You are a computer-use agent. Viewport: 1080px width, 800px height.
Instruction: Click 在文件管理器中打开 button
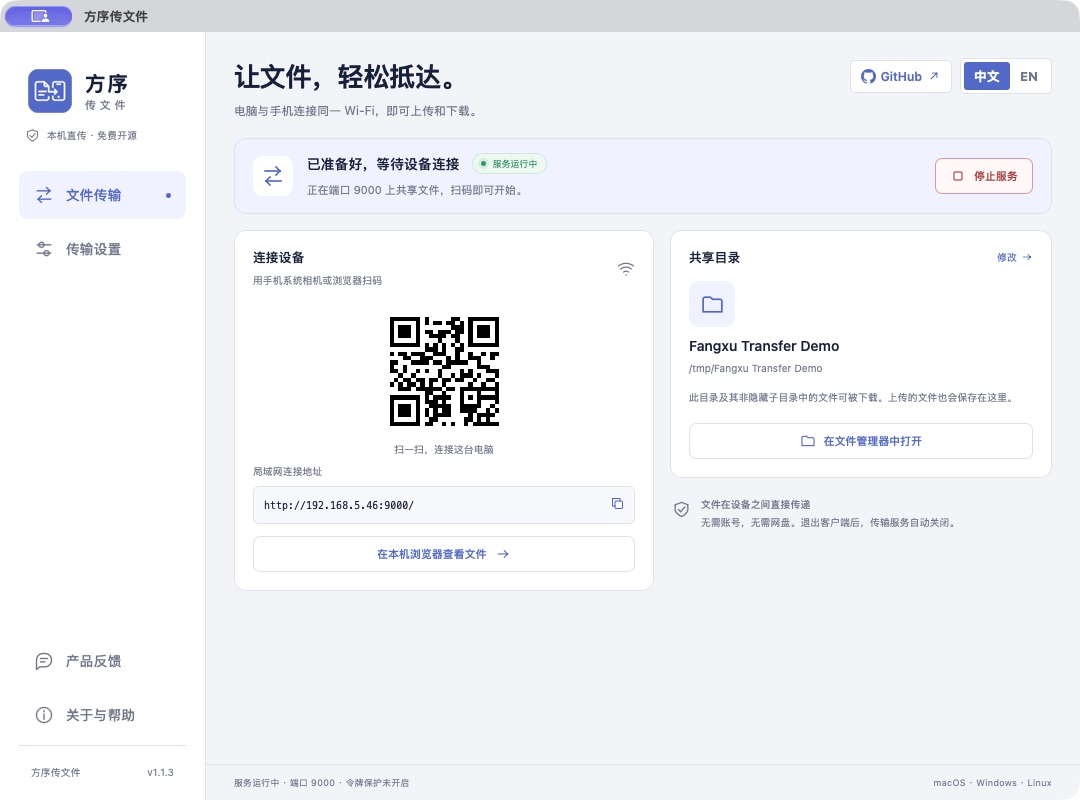[860, 441]
